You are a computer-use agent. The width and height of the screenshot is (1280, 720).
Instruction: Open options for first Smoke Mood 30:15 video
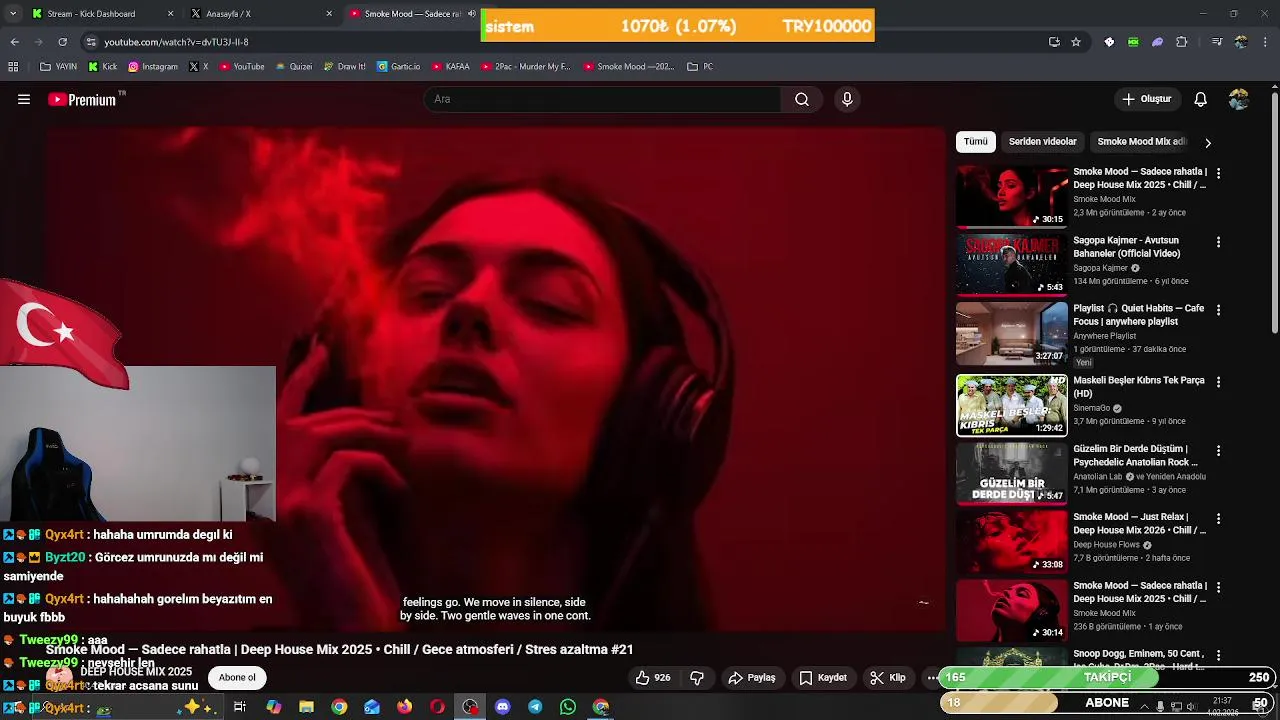(1218, 173)
